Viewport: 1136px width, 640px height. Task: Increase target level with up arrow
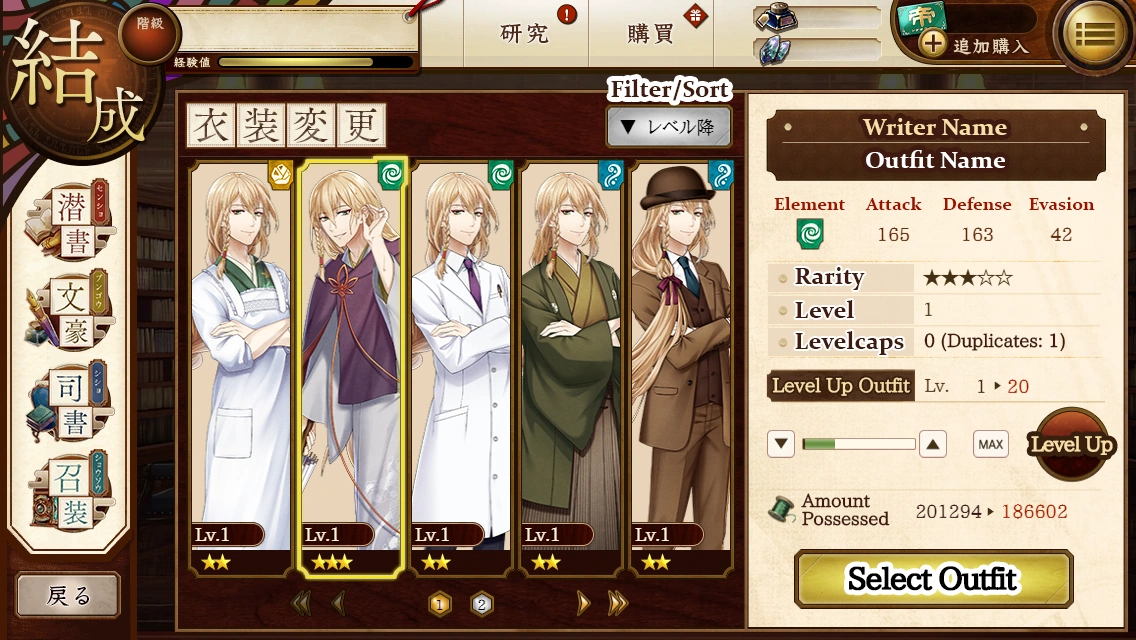tap(932, 444)
